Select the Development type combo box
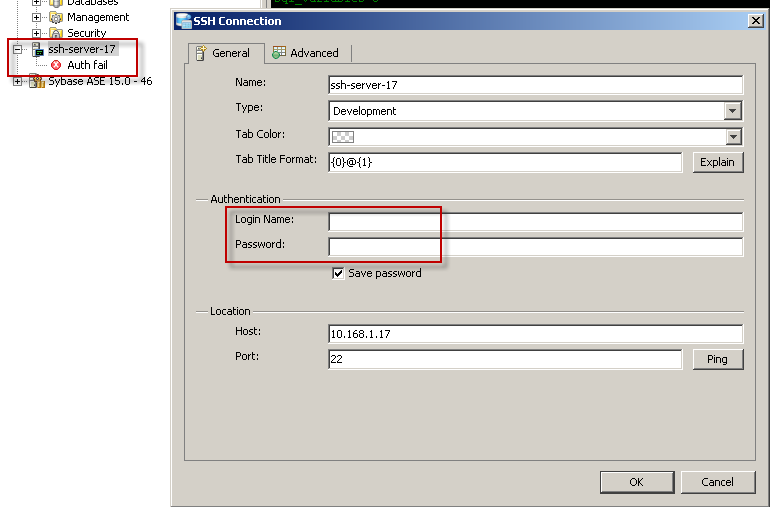 [x=535, y=111]
